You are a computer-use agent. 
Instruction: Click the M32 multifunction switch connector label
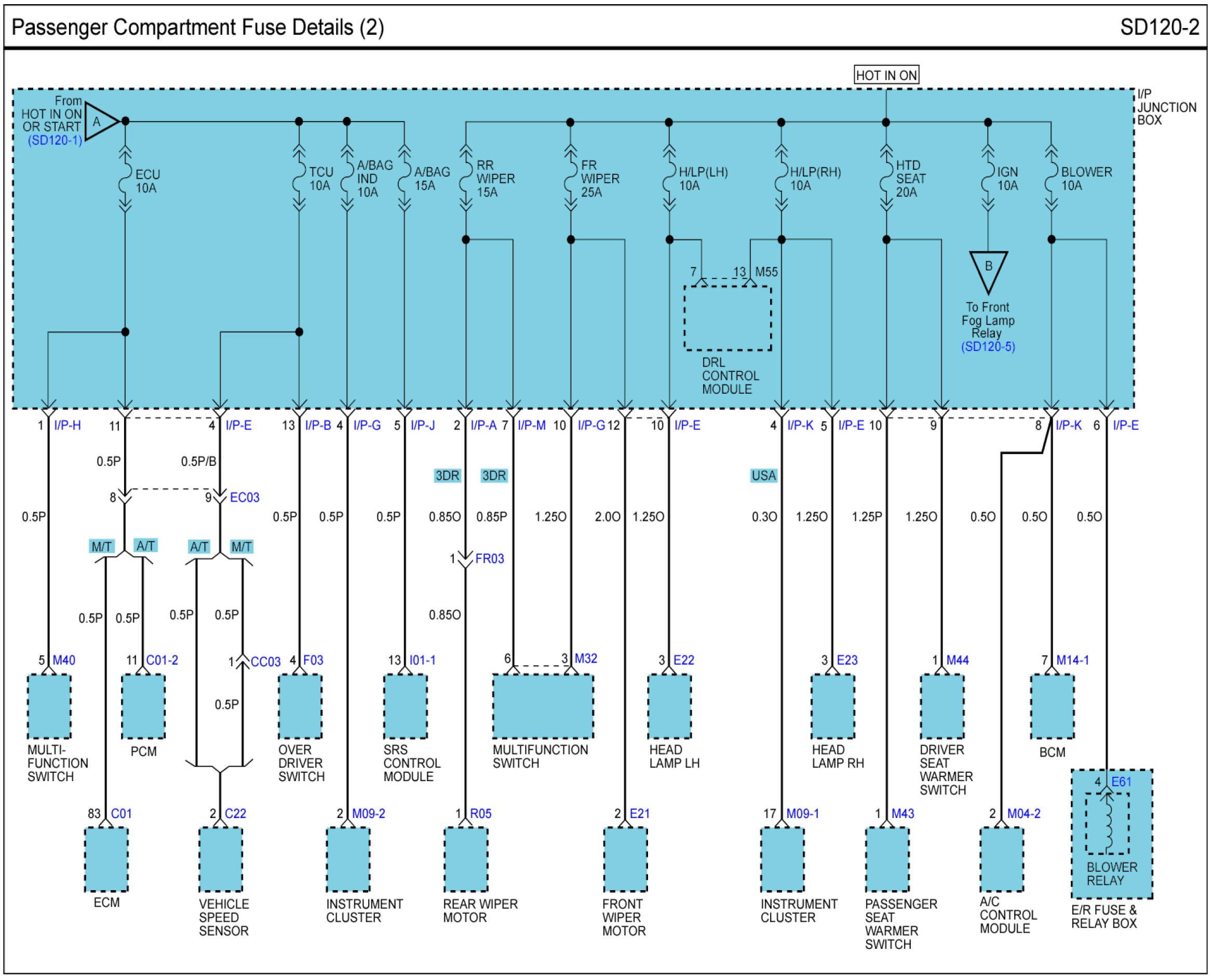click(x=585, y=659)
